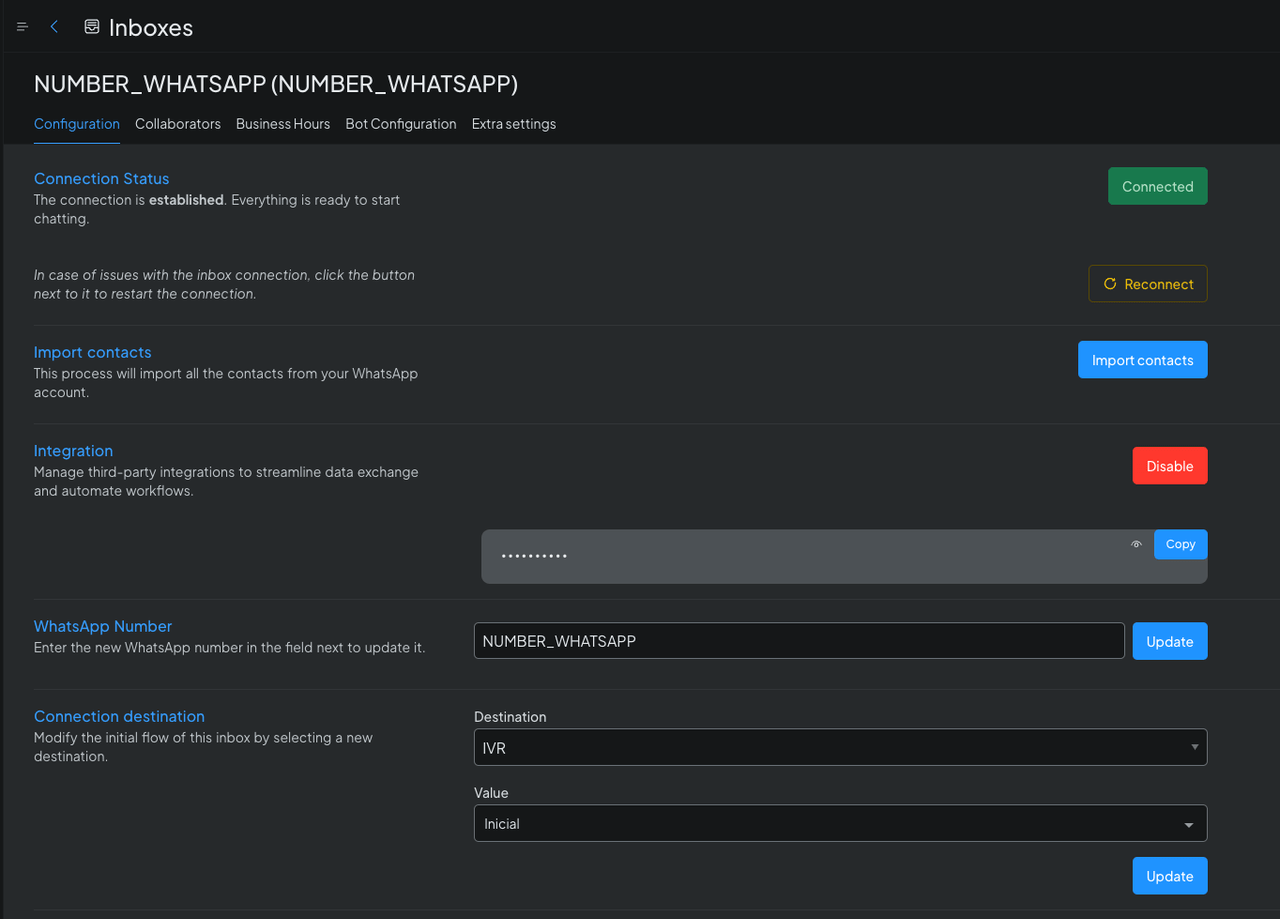Disable the third-party integration
1280x919 pixels.
[x=1169, y=466]
